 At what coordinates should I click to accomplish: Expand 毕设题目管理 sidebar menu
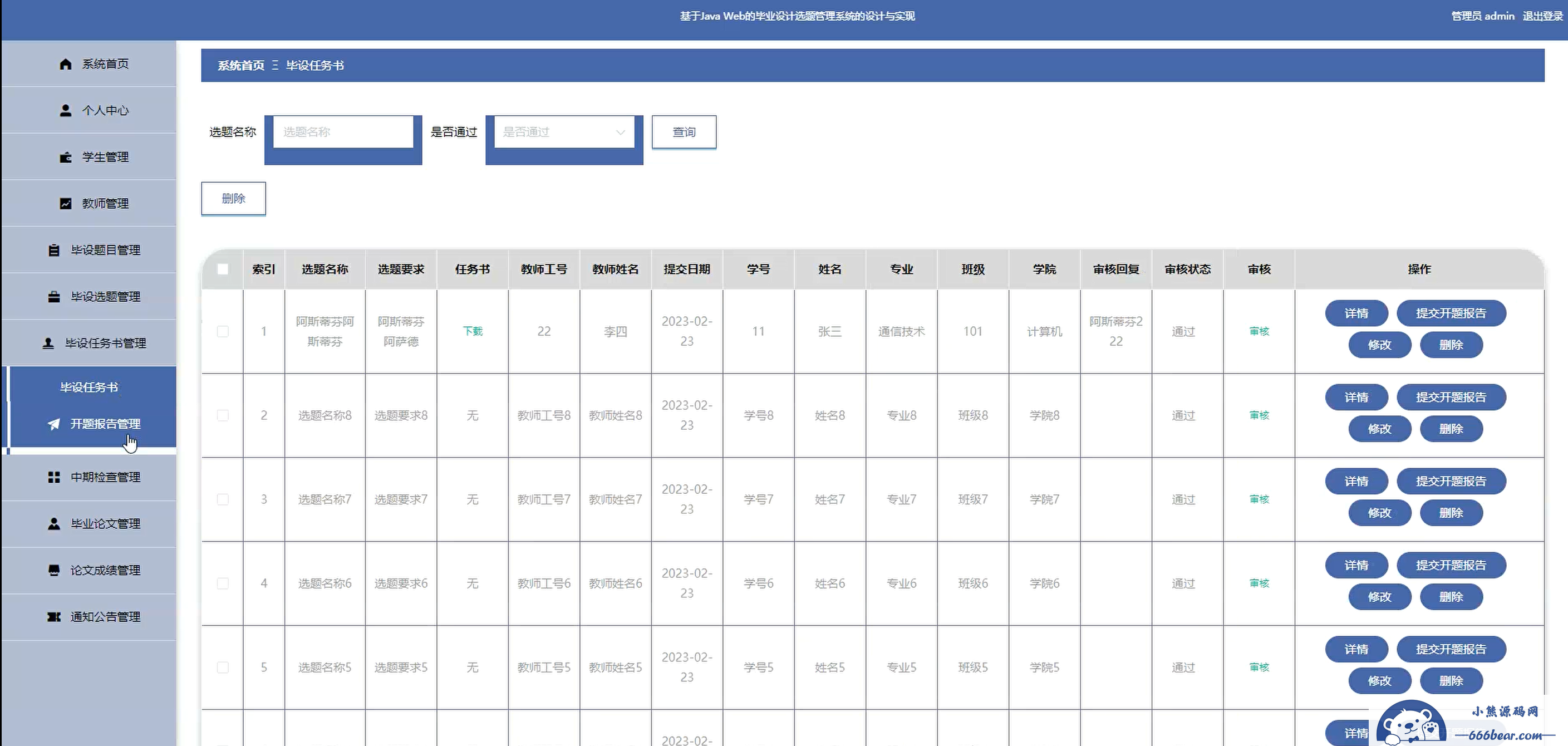click(89, 251)
